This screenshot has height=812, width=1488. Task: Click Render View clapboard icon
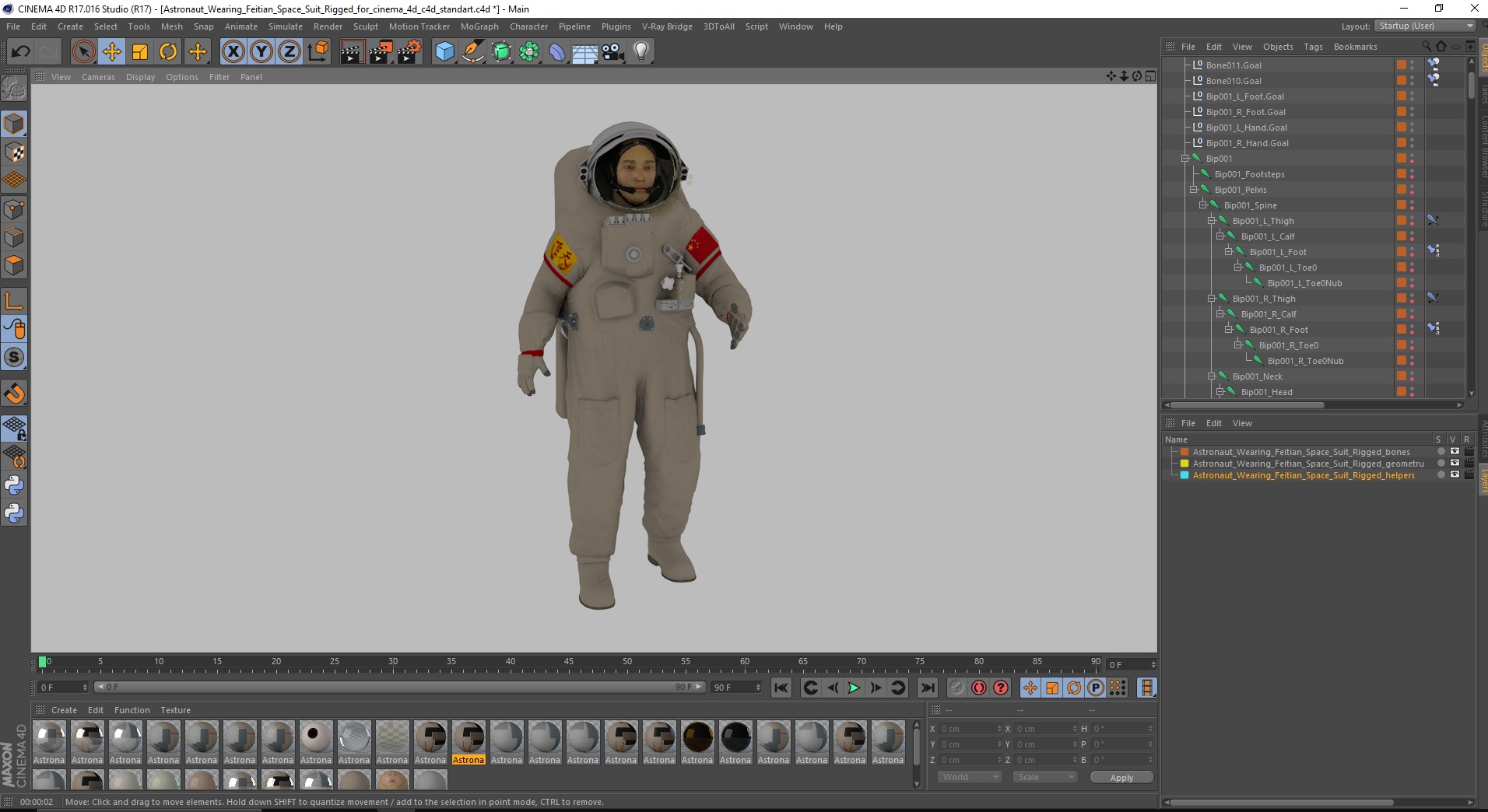[x=352, y=52]
